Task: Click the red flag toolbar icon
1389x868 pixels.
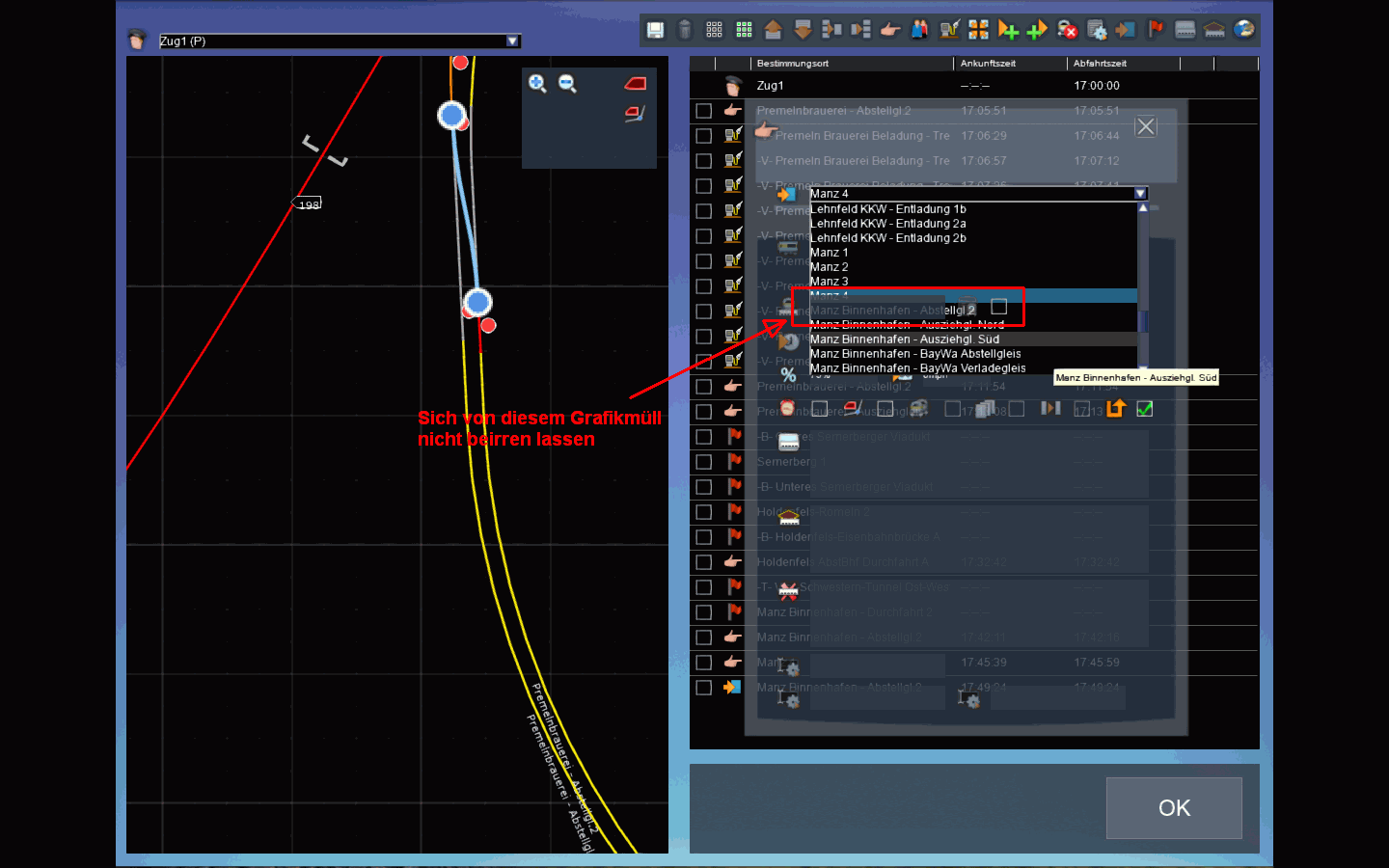Action: point(1156,30)
